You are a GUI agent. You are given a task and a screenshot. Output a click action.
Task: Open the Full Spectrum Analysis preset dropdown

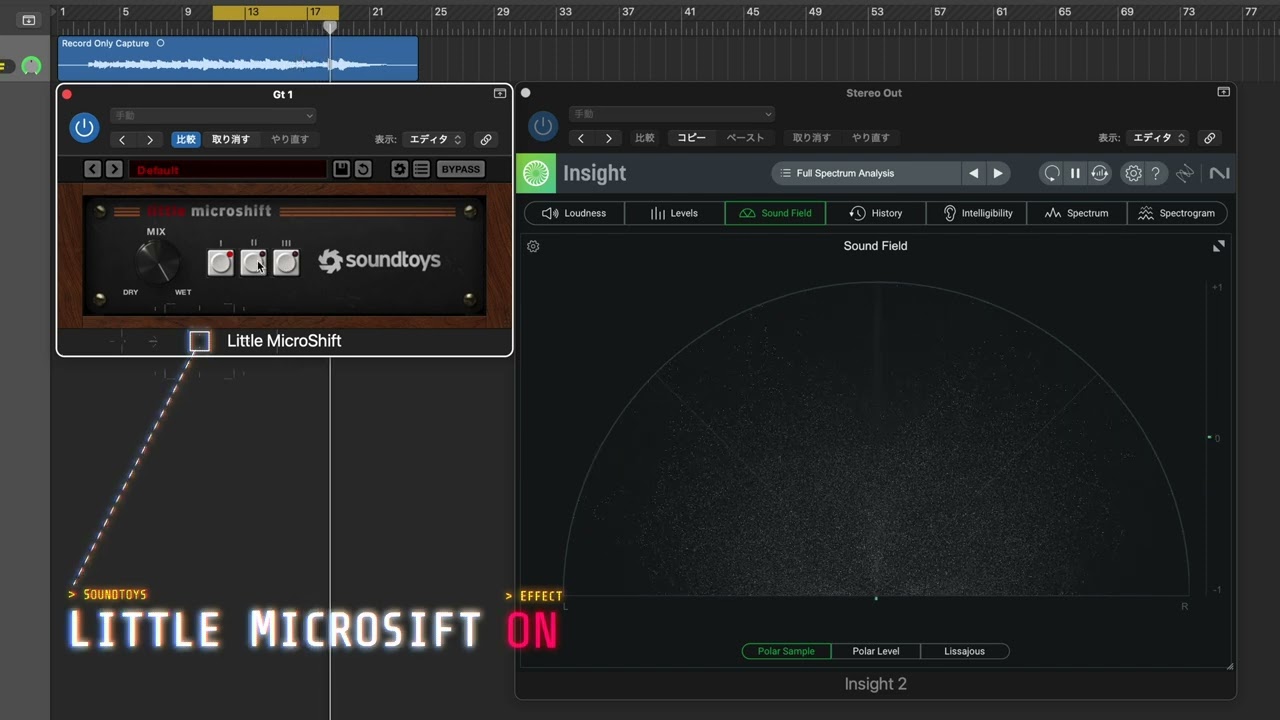866,173
